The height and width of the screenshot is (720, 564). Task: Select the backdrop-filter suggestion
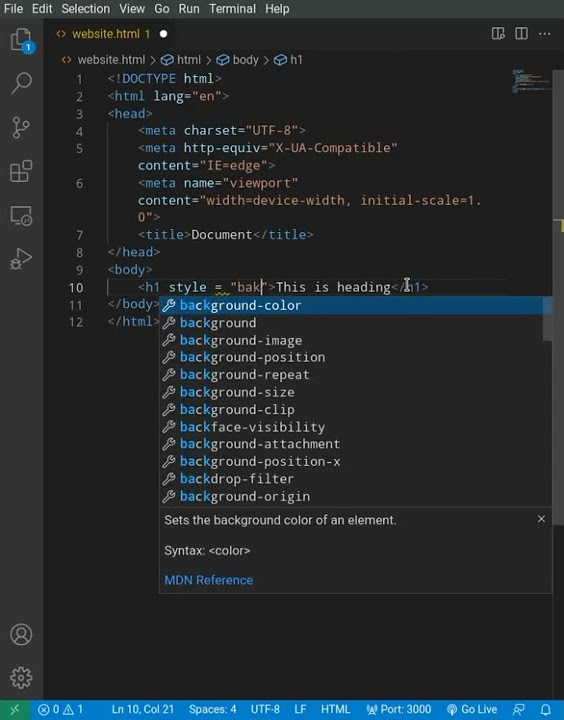click(351, 479)
